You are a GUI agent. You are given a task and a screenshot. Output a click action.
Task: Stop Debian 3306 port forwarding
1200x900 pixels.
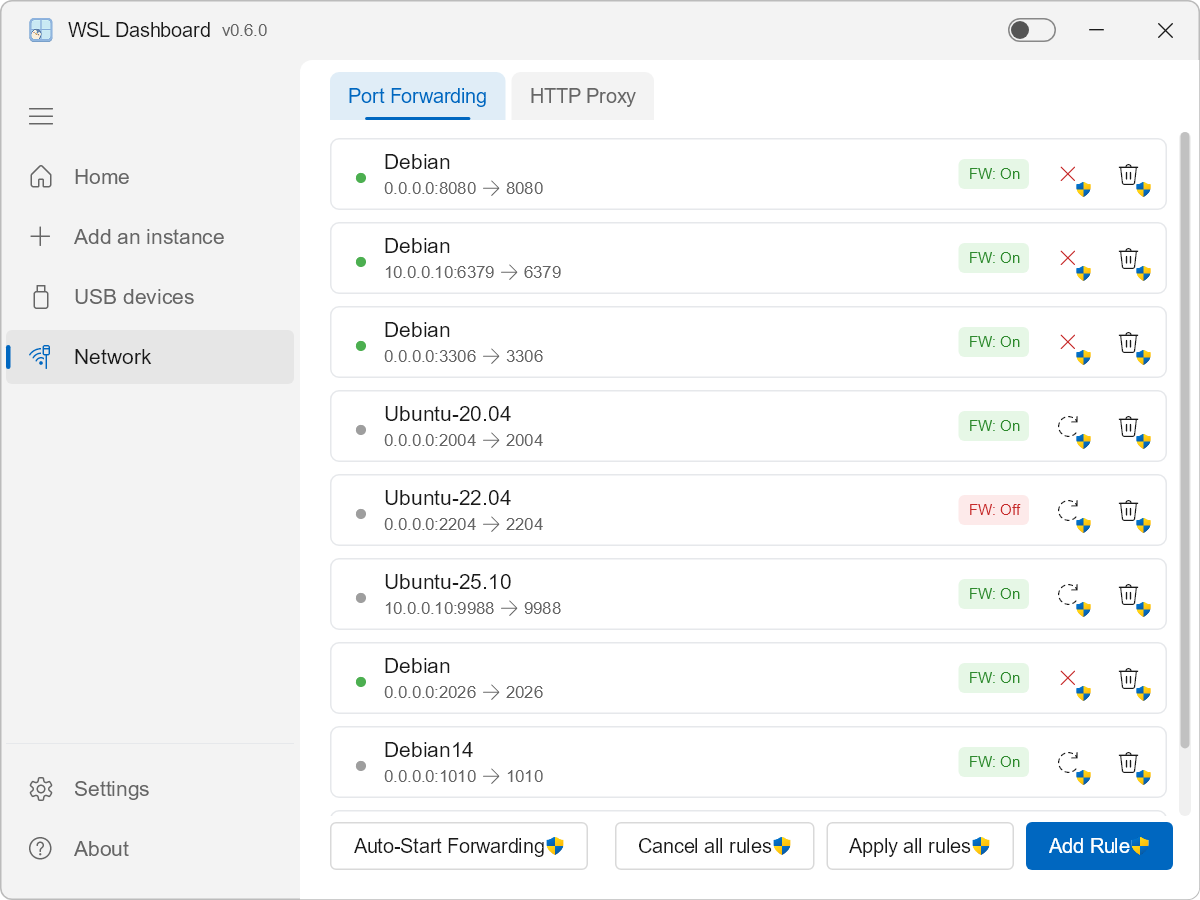(1068, 343)
